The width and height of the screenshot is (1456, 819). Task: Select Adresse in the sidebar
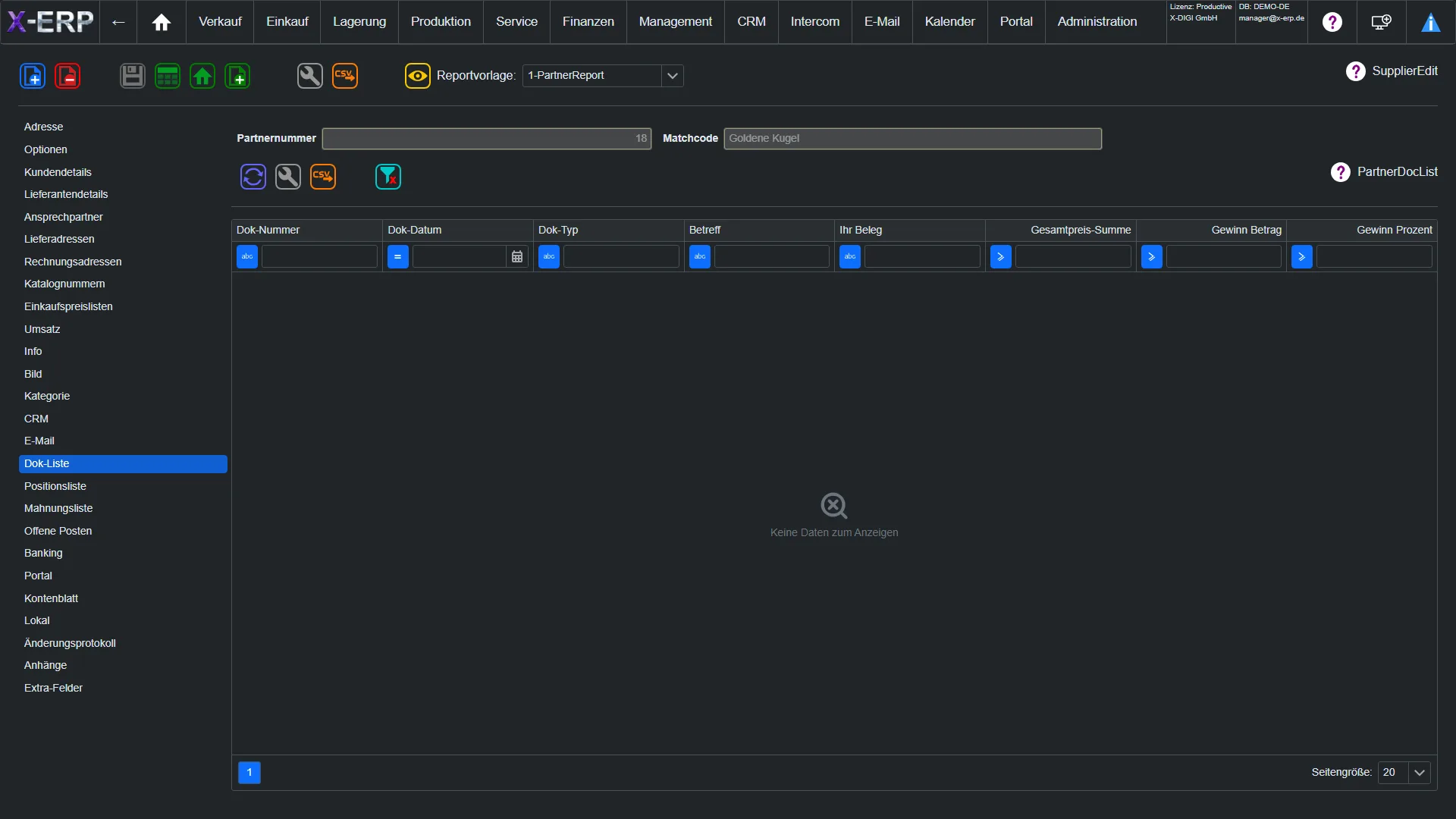click(x=123, y=127)
